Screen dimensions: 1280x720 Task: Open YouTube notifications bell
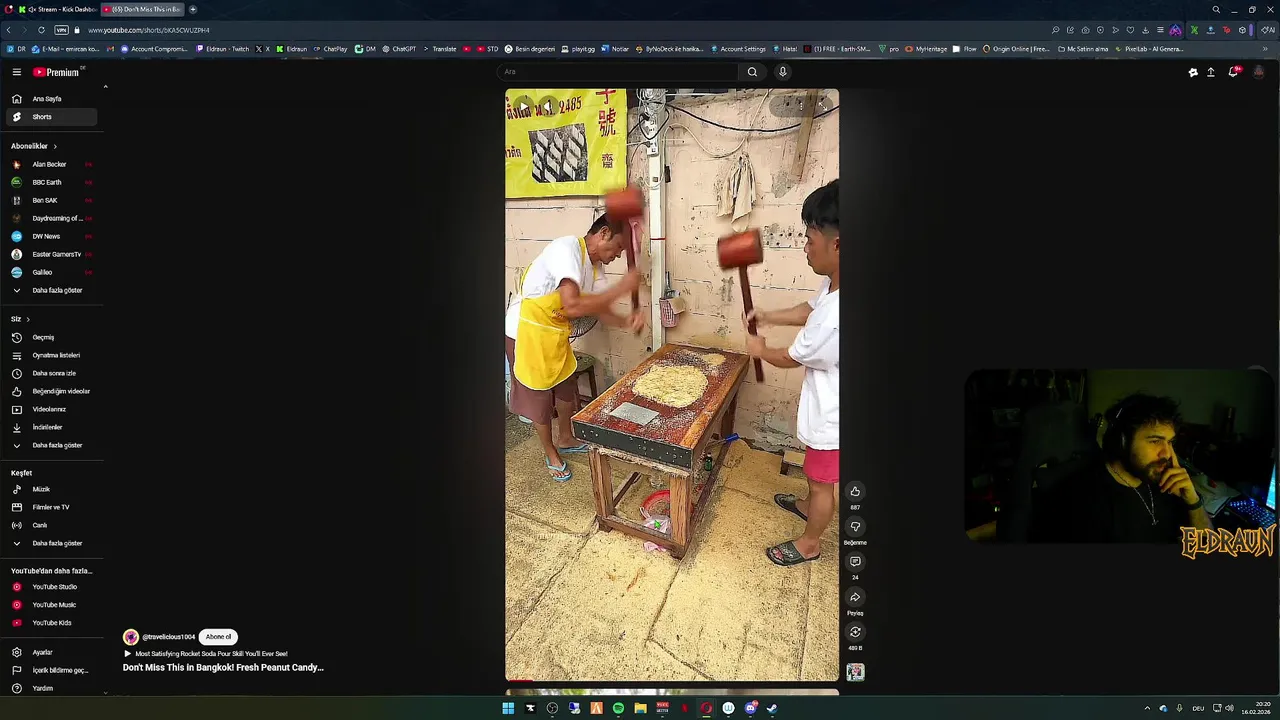(1233, 72)
